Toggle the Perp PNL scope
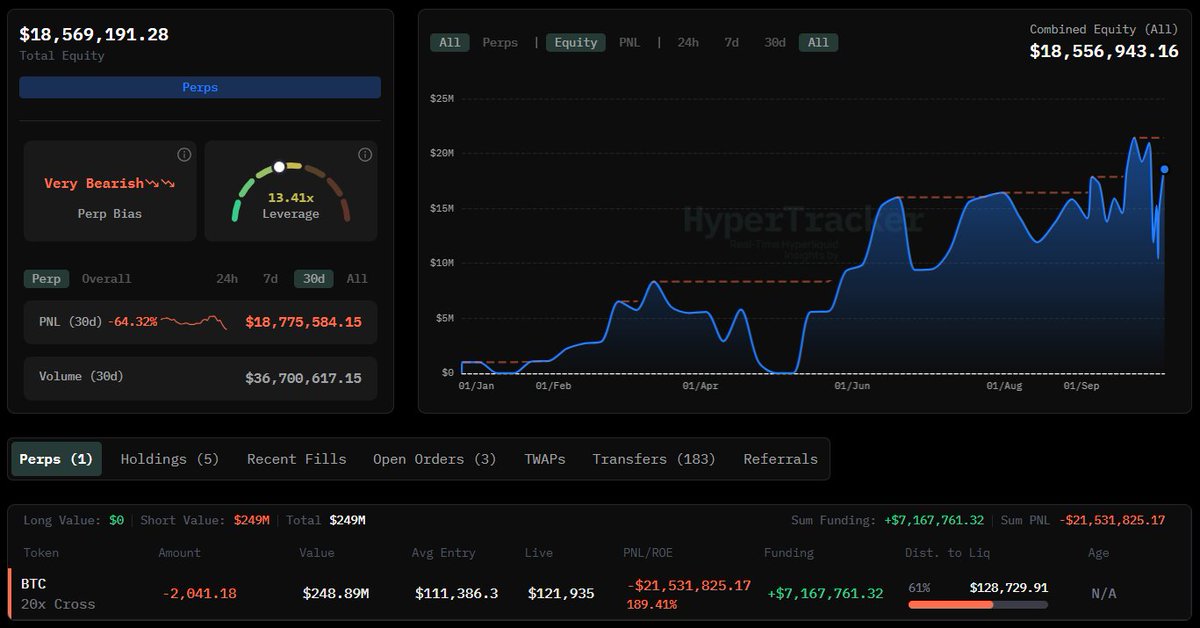The width and height of the screenshot is (1200, 628). point(46,279)
